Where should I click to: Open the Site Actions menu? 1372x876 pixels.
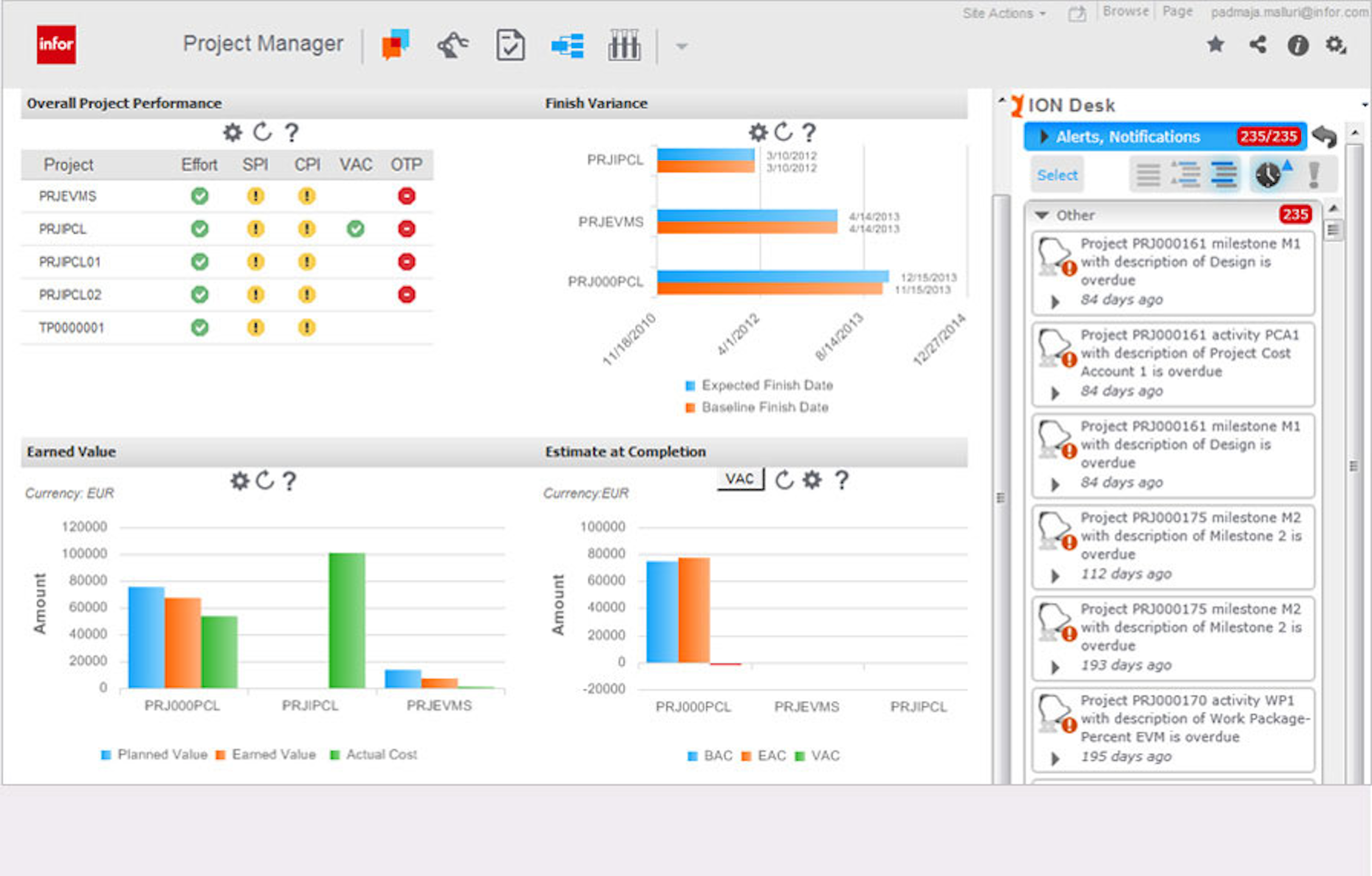1000,12
